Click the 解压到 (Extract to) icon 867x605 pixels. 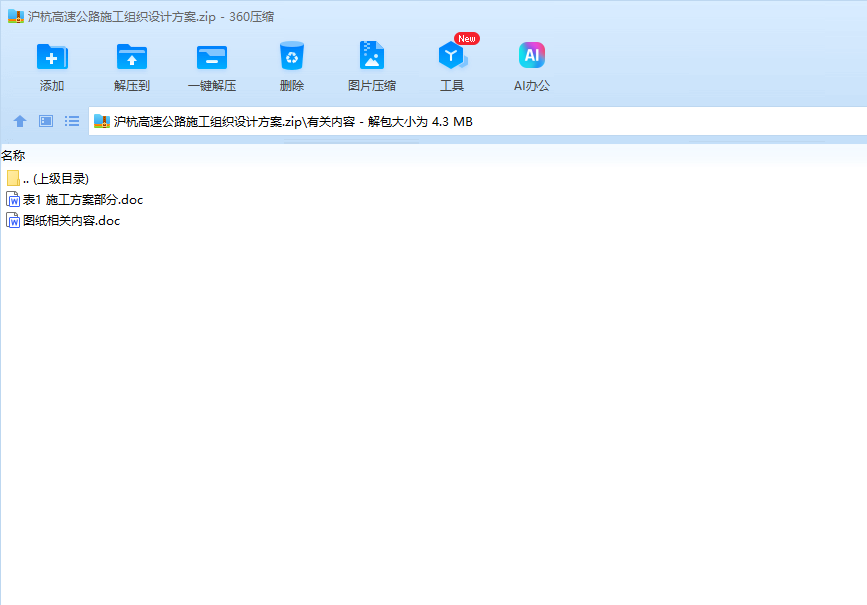132,57
